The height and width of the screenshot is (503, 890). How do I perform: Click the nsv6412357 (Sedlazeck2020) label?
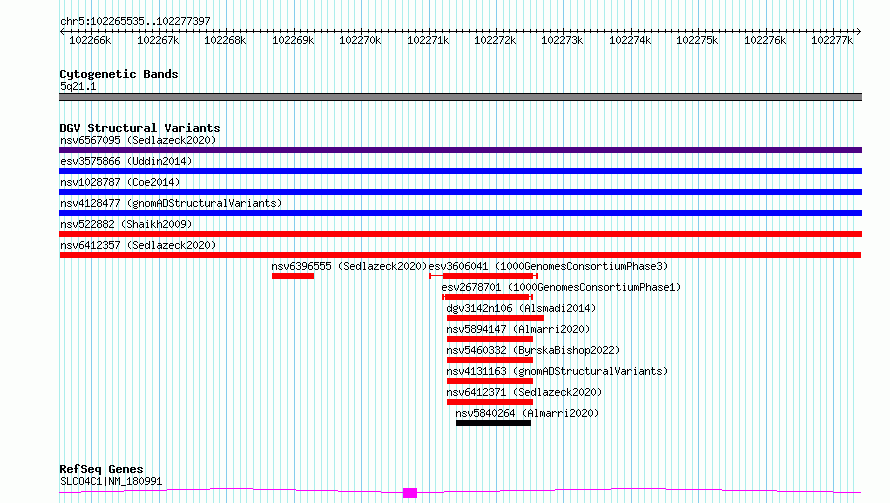pyautogui.click(x=138, y=245)
